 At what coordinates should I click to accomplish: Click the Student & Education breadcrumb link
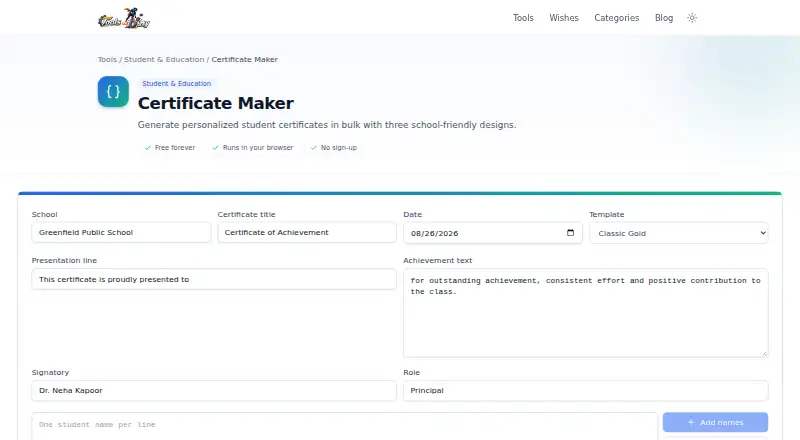tap(164, 60)
